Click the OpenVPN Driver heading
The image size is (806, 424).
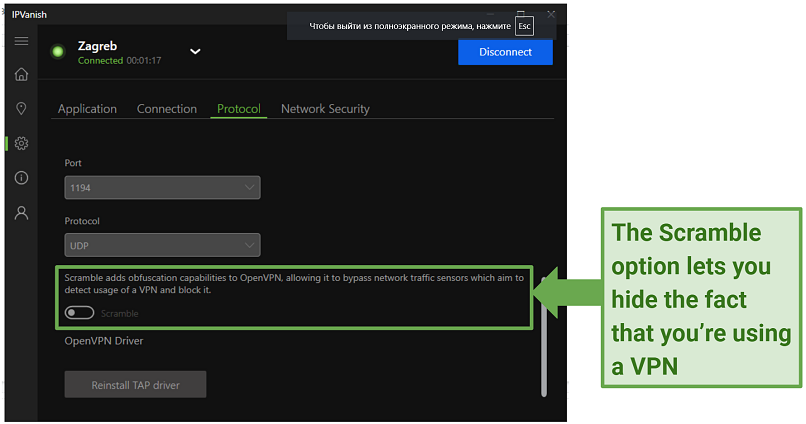tap(104, 341)
